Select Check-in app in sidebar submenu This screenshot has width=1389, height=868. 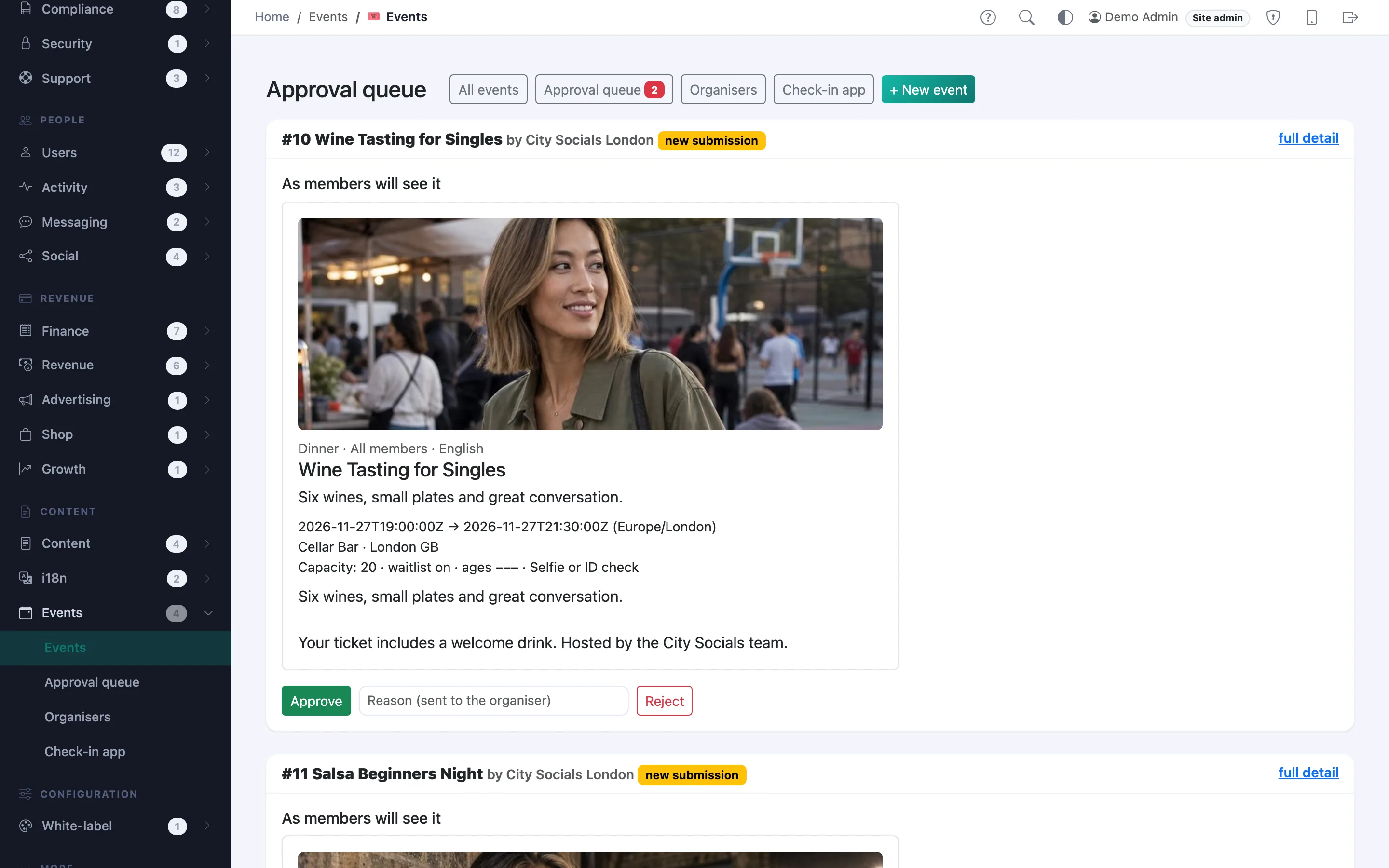pos(85,751)
